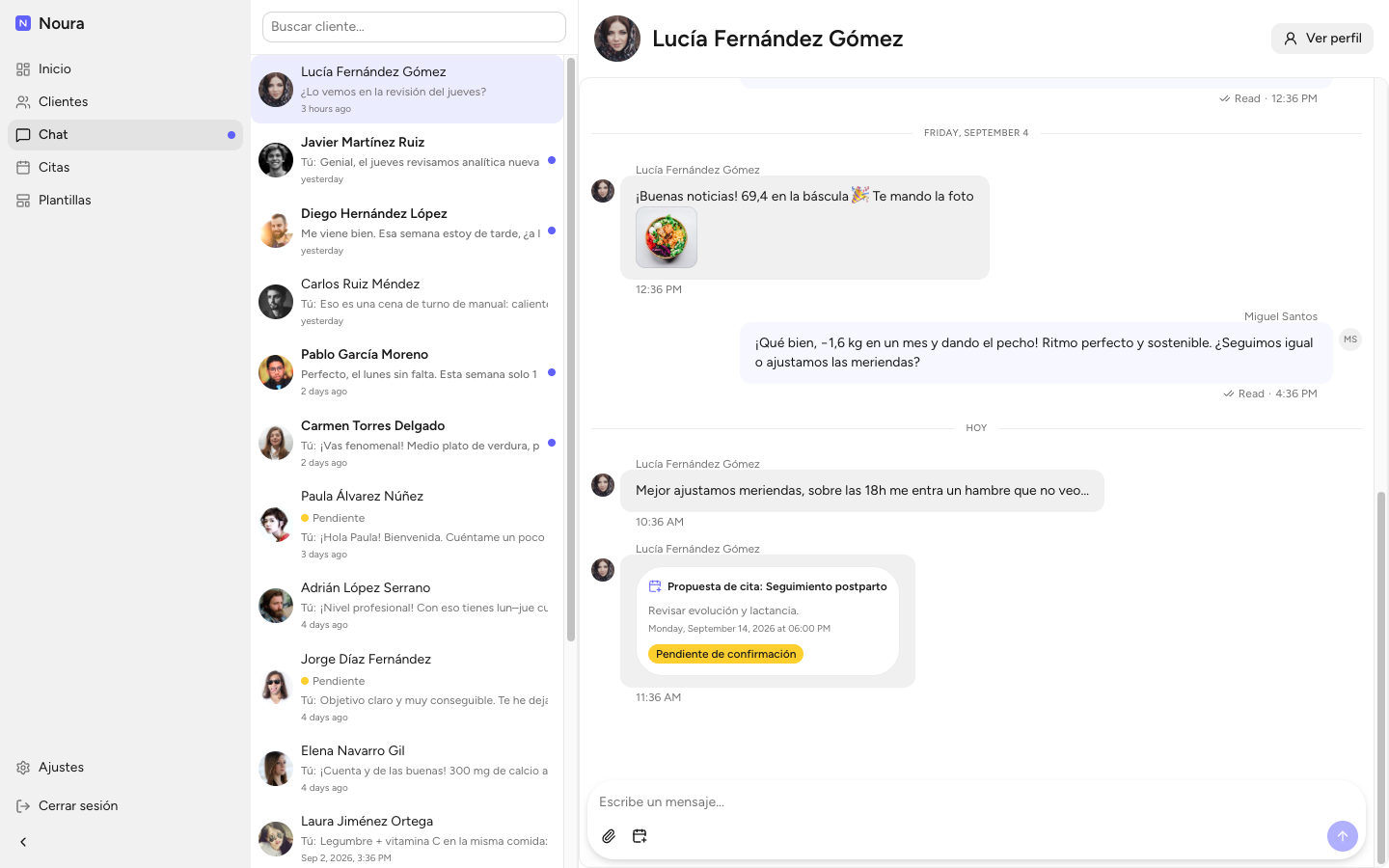Click the client list scrollbar
The height and width of the screenshot is (868, 1389).
point(571,349)
